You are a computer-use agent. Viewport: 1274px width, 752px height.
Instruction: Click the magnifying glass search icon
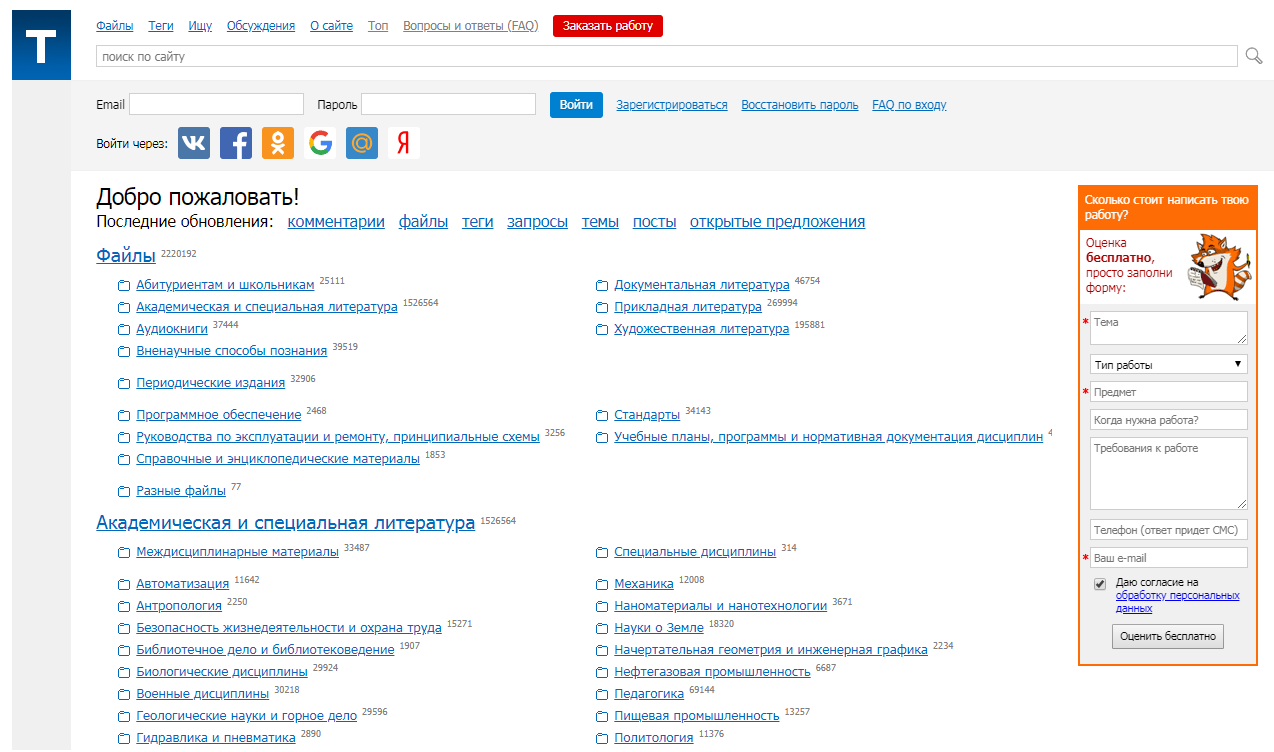click(x=1253, y=56)
